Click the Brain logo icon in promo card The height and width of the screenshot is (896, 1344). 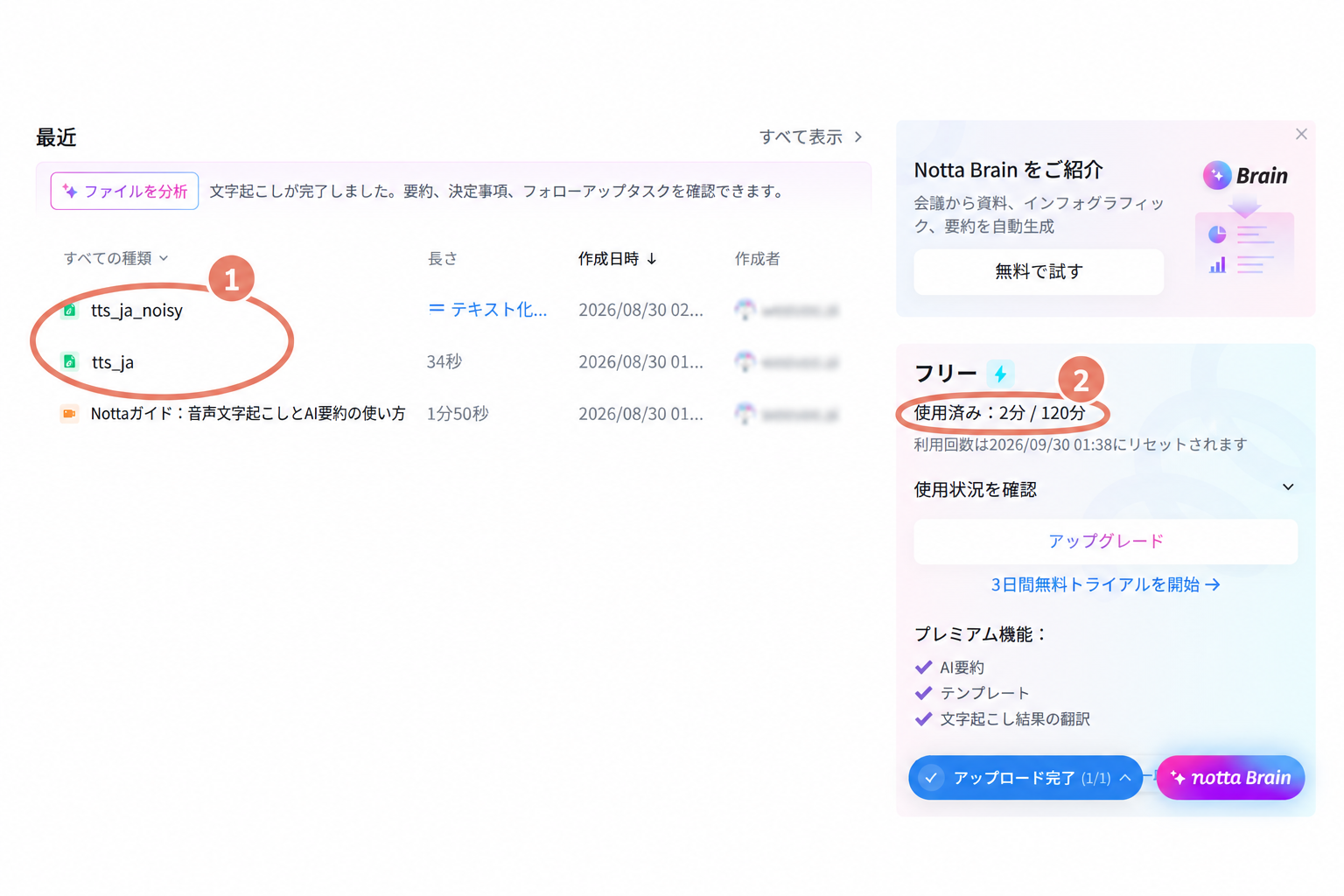click(x=1216, y=175)
